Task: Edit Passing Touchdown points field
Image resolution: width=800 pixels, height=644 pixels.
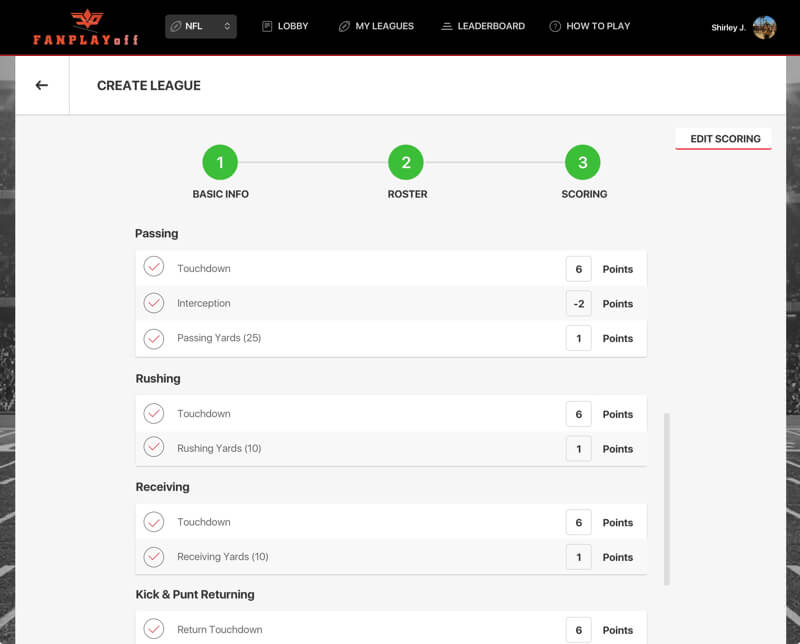Action: pyautogui.click(x=579, y=269)
